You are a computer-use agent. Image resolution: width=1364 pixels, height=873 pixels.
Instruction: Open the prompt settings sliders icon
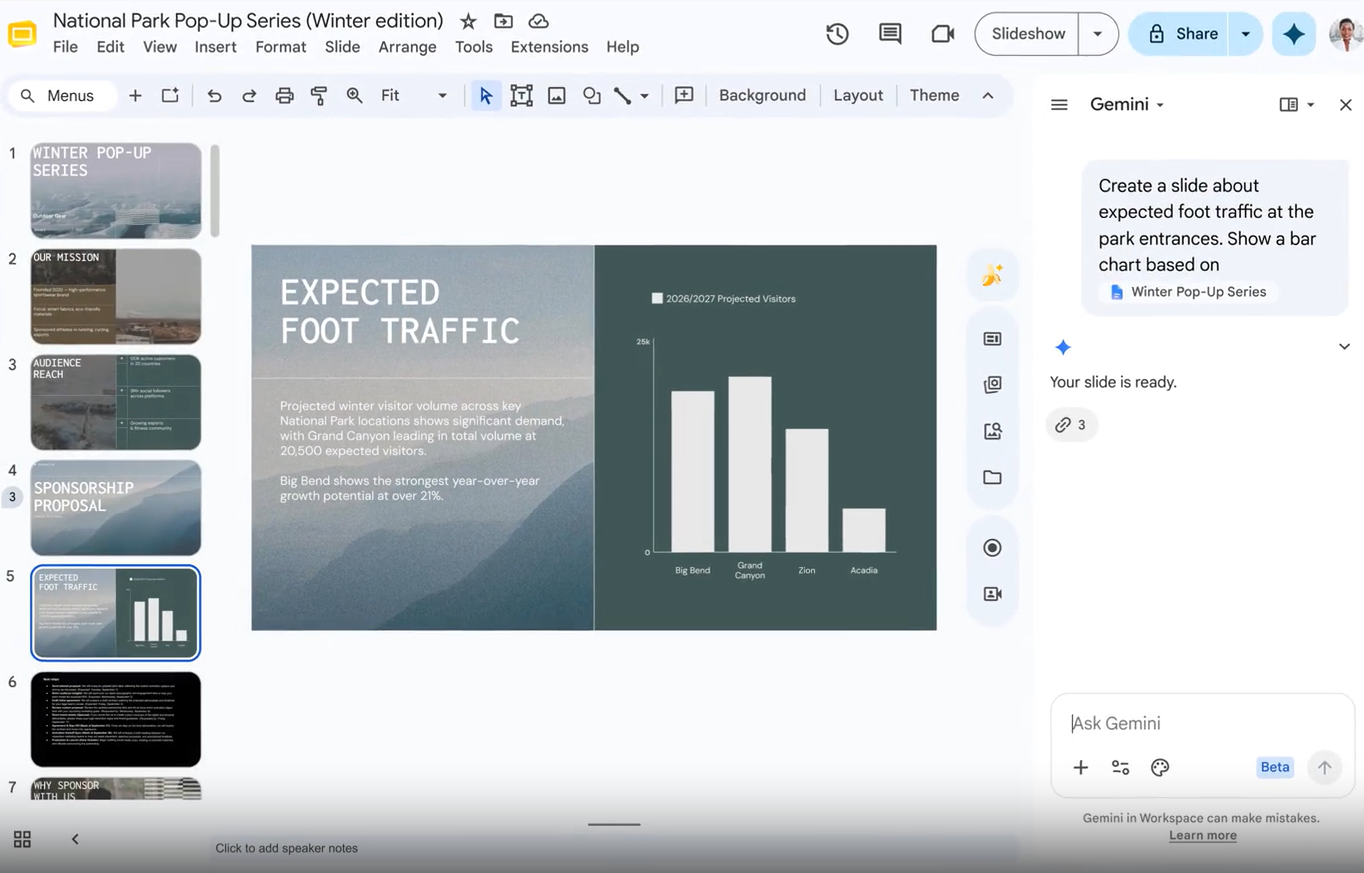pos(1120,768)
